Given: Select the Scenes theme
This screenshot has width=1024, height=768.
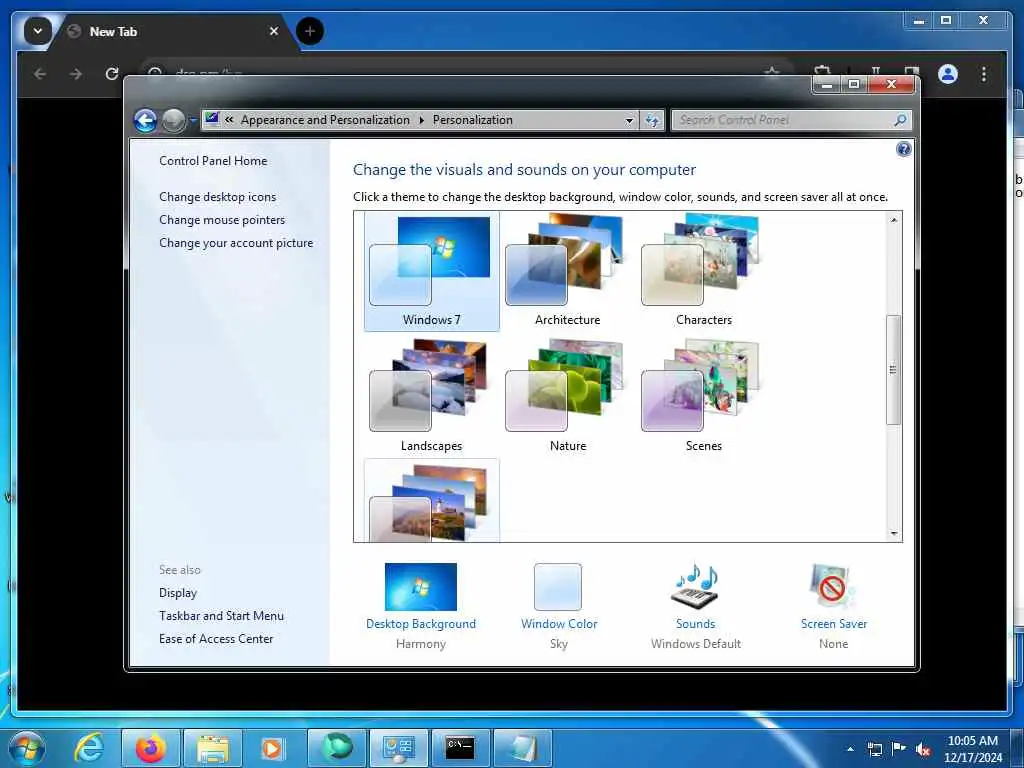Looking at the screenshot, I should tap(703, 396).
